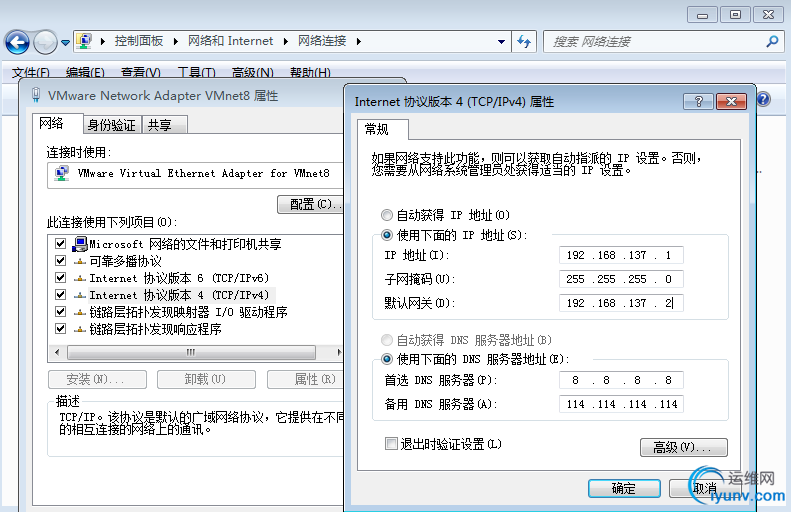This screenshot has height=512, width=791.
Task: Click the blue help icon in explorer window
Action: [764, 99]
